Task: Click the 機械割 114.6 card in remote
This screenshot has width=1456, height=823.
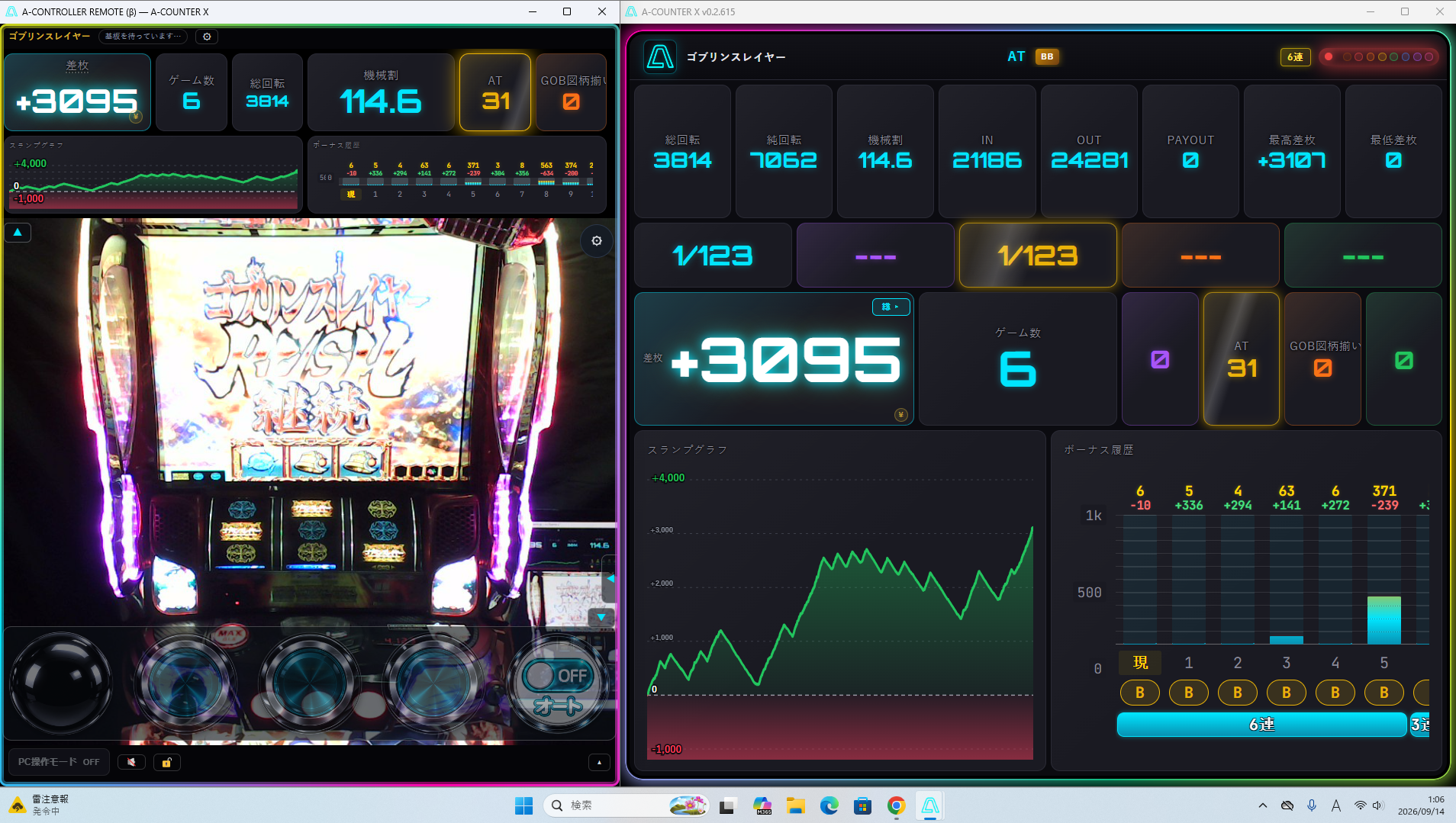Action: [381, 92]
